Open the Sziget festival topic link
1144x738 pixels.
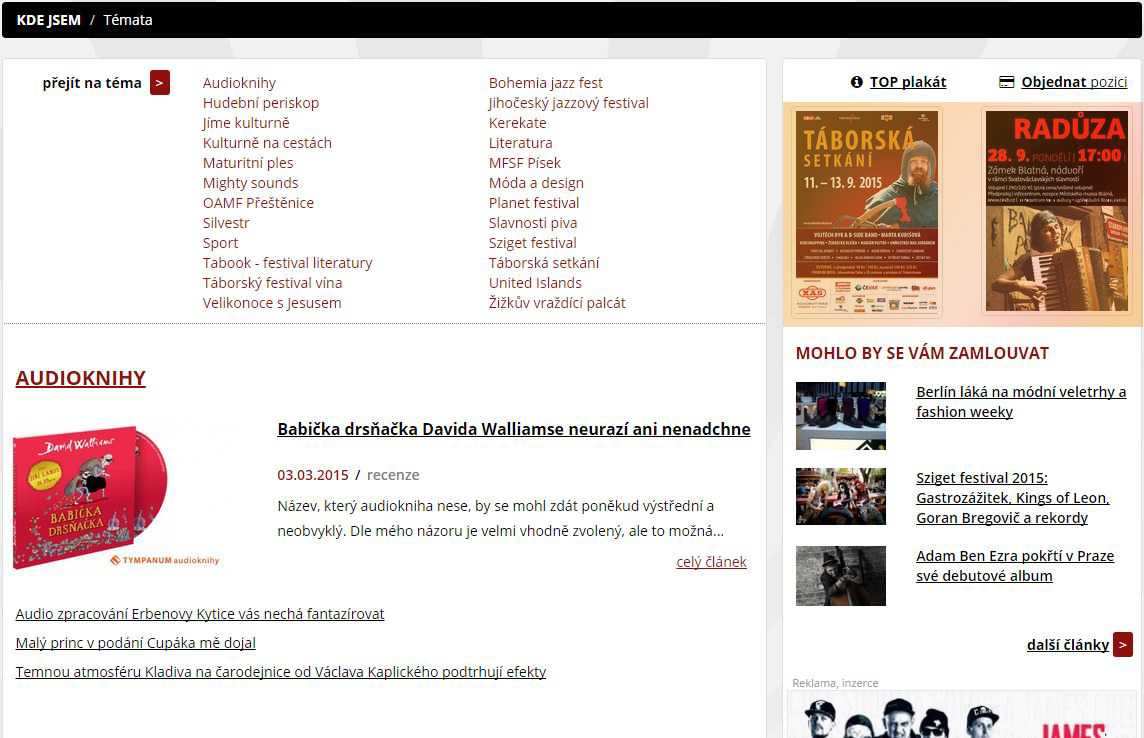click(x=533, y=243)
